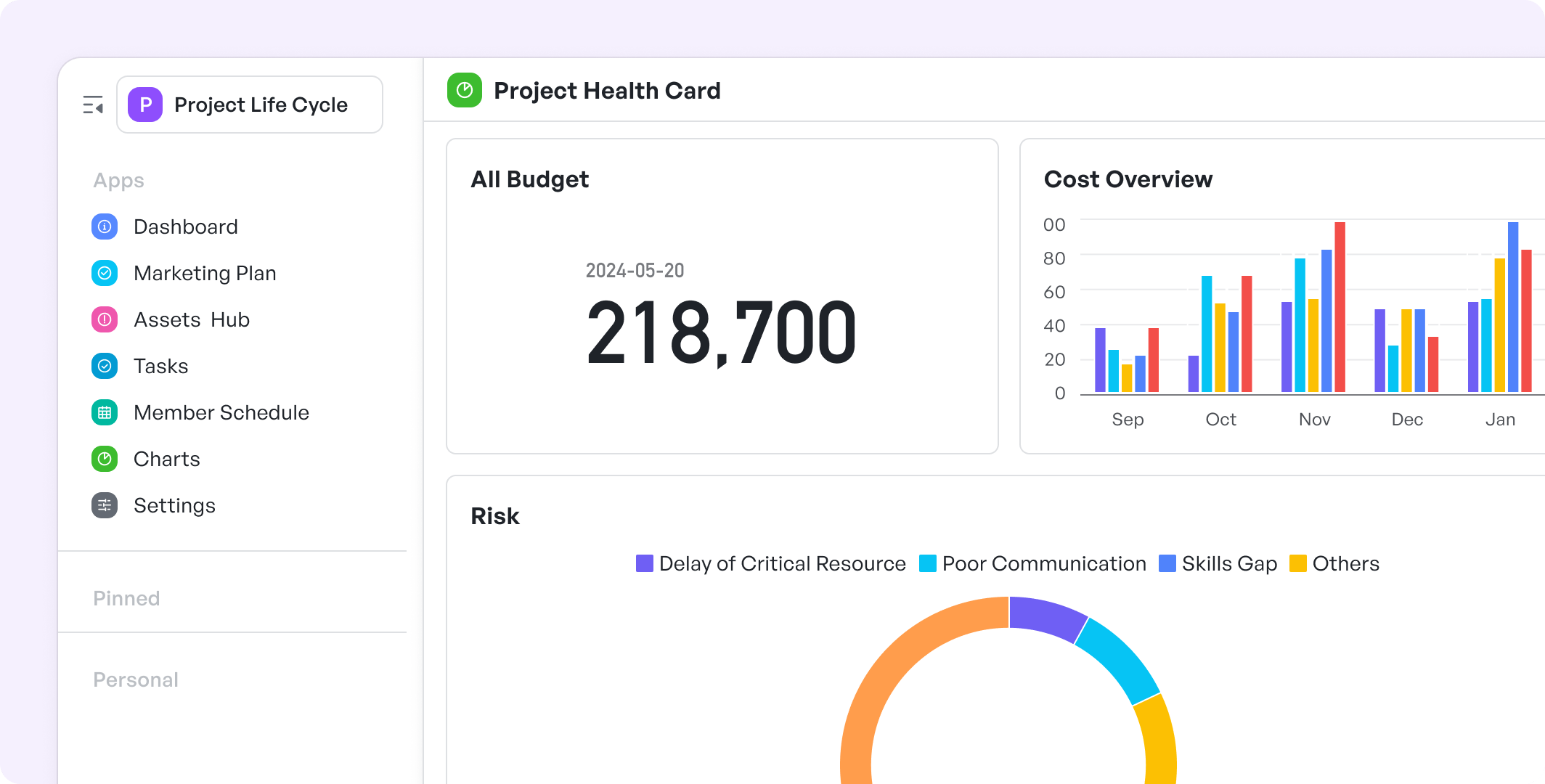1545x784 pixels.
Task: Click the green Project Health Card header icon
Action: 465,90
